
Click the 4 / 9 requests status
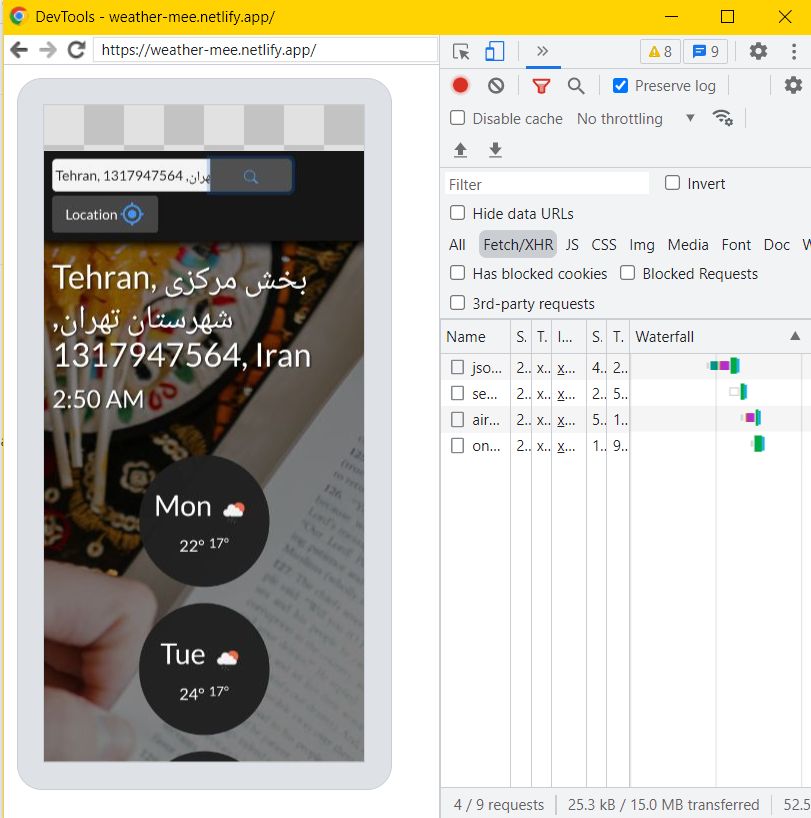499,804
